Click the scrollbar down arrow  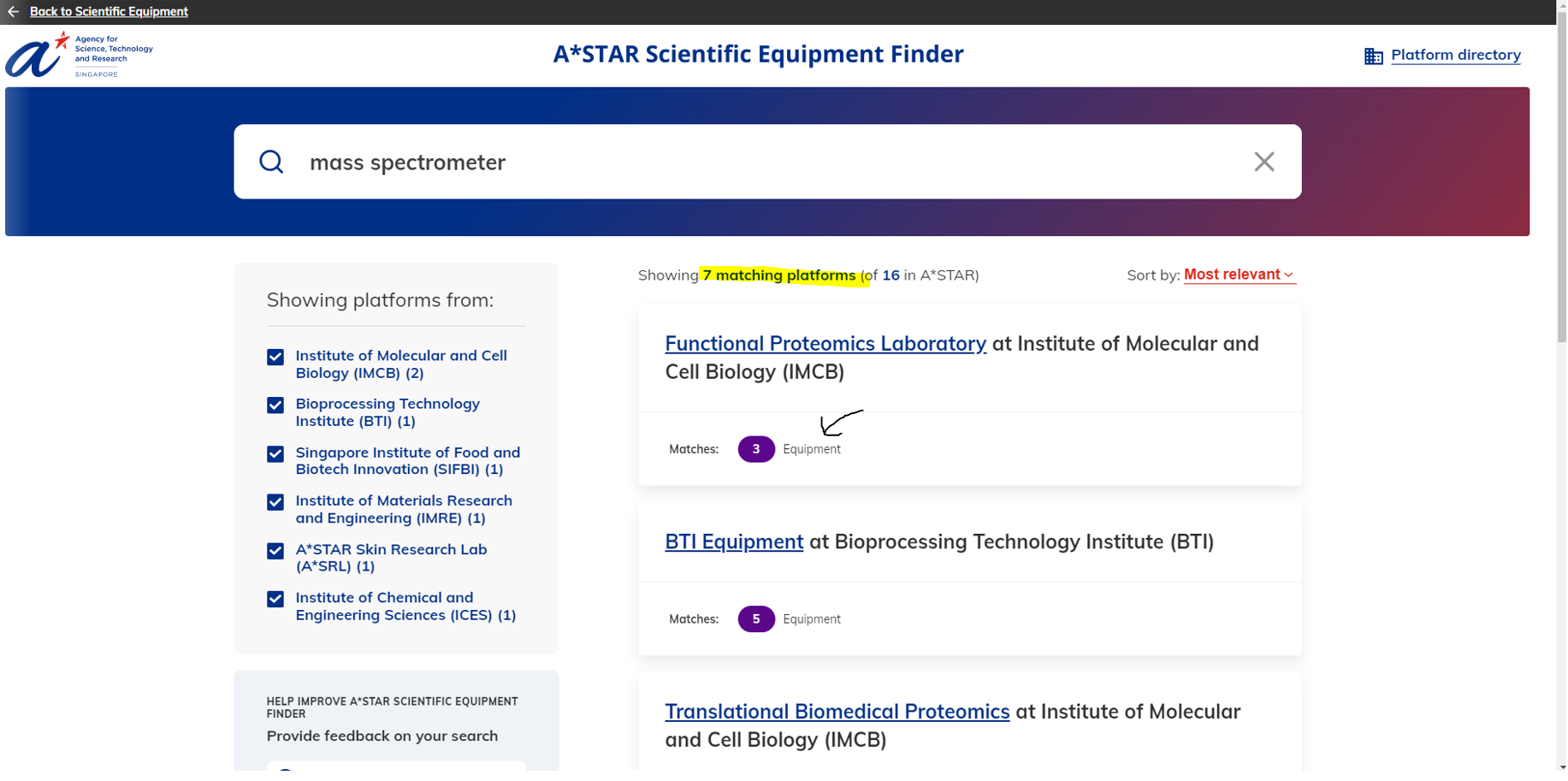(x=1560, y=766)
